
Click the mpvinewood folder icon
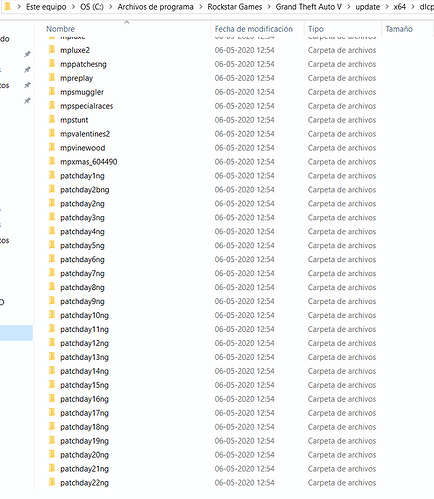(52, 147)
